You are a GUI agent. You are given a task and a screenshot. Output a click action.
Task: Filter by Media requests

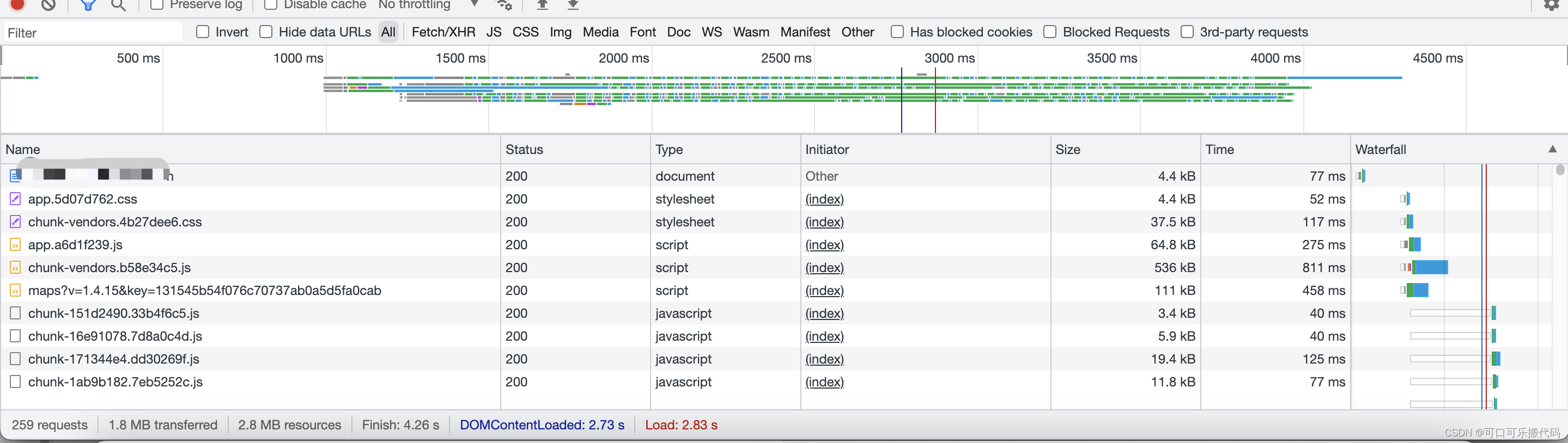pyautogui.click(x=600, y=32)
